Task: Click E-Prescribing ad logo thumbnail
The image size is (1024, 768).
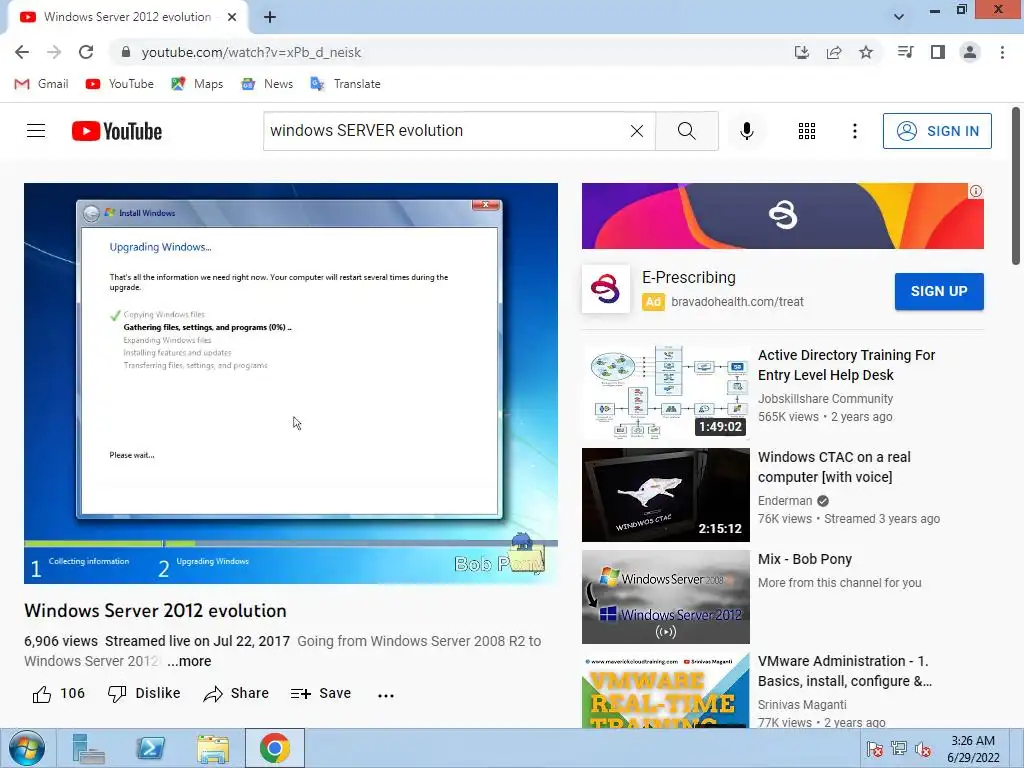Action: [x=605, y=289]
